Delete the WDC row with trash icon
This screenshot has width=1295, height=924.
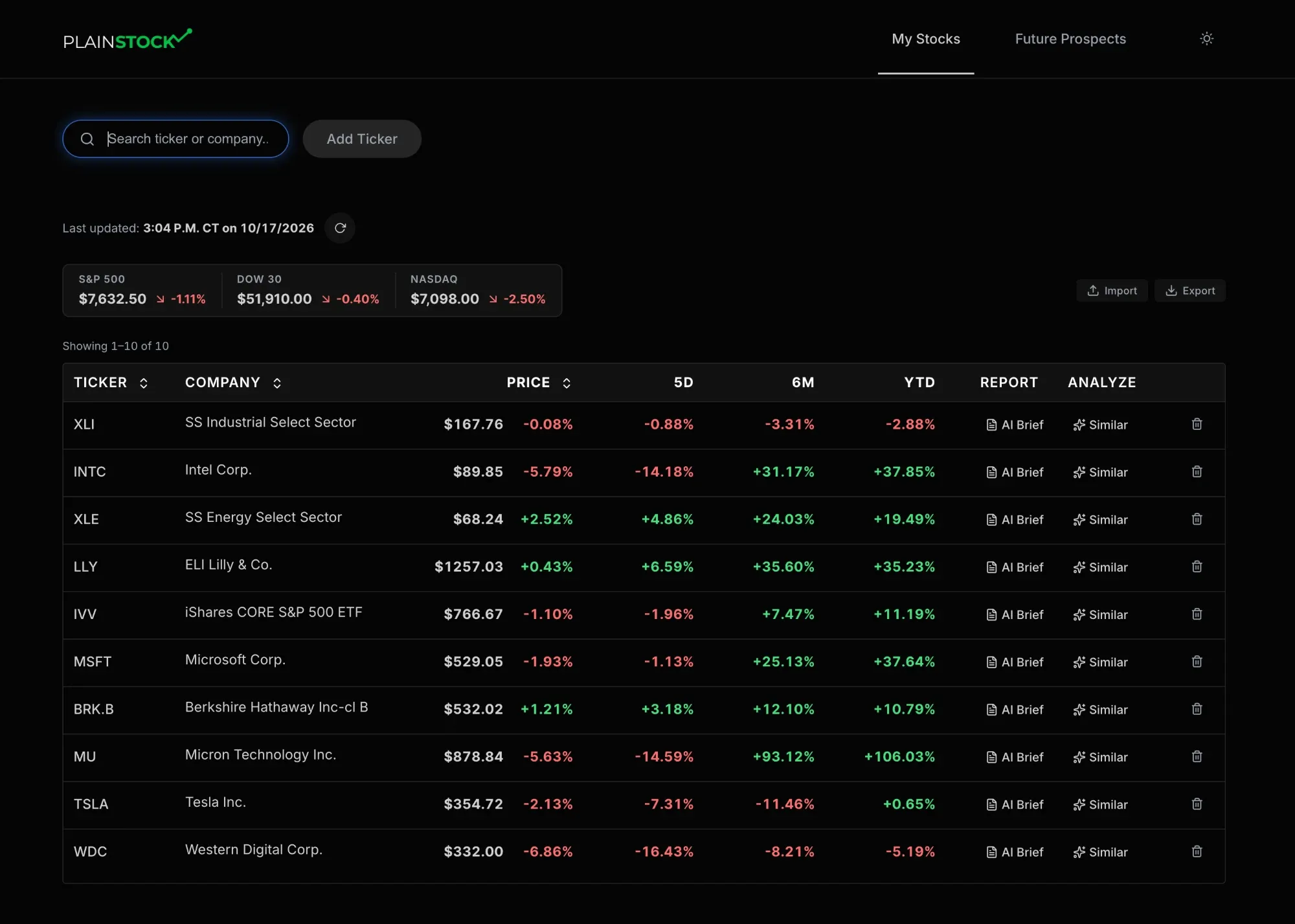coord(1197,851)
